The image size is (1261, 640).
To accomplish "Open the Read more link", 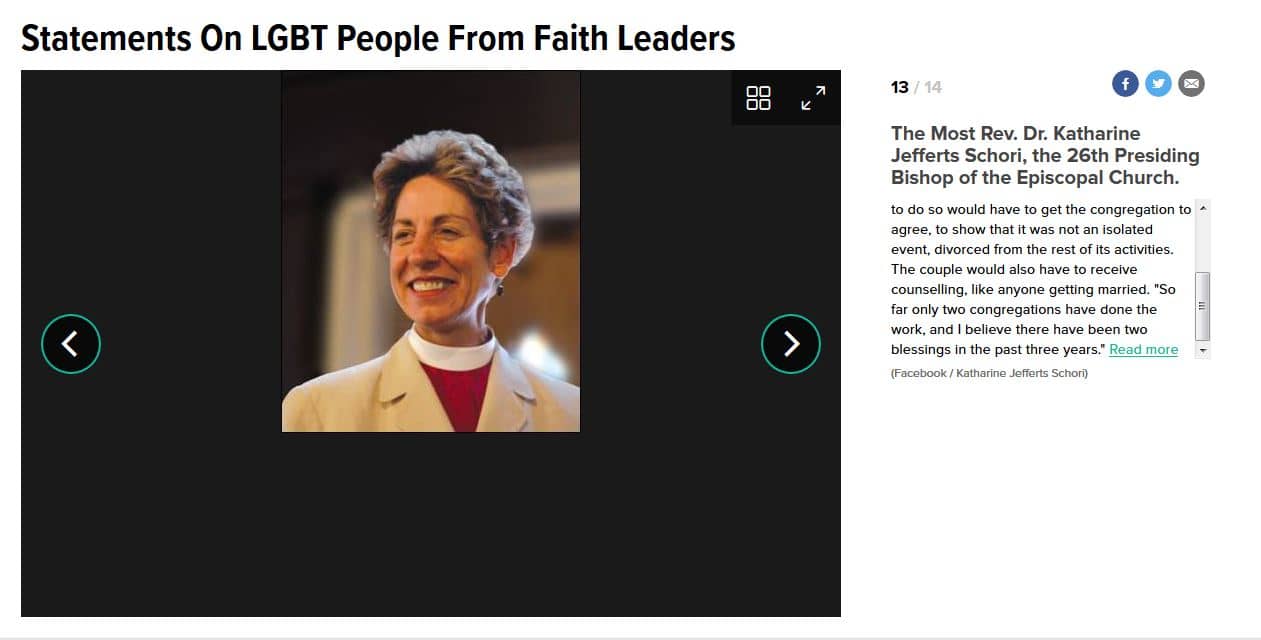I will point(1143,349).
